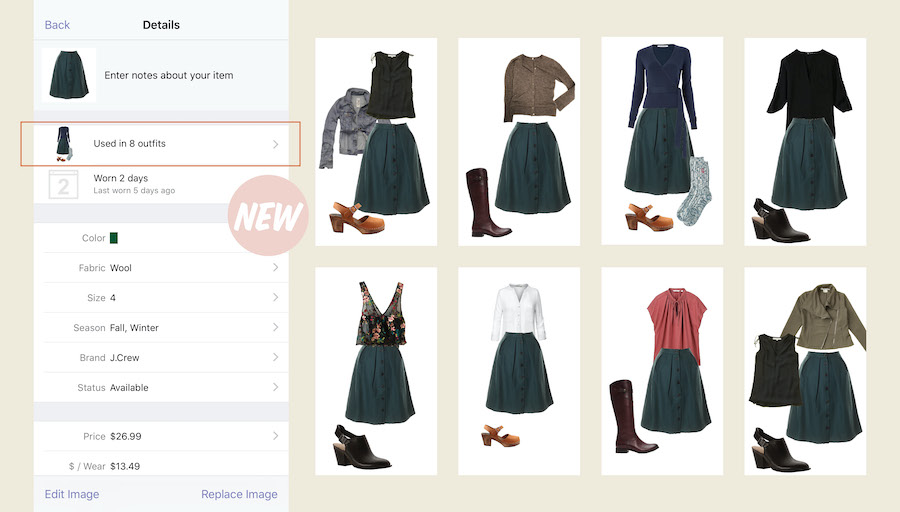Select the Size value 4

[112, 298]
